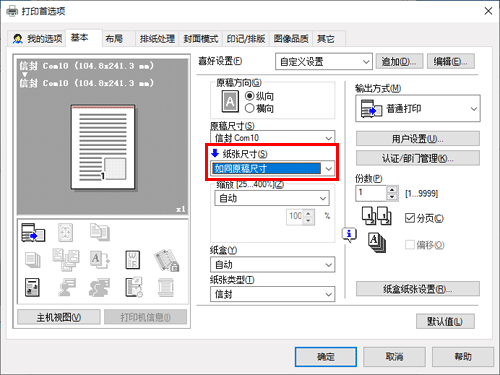Click greyed three scattered pages icon
The width and height of the screenshot is (500, 375).
click(x=66, y=260)
